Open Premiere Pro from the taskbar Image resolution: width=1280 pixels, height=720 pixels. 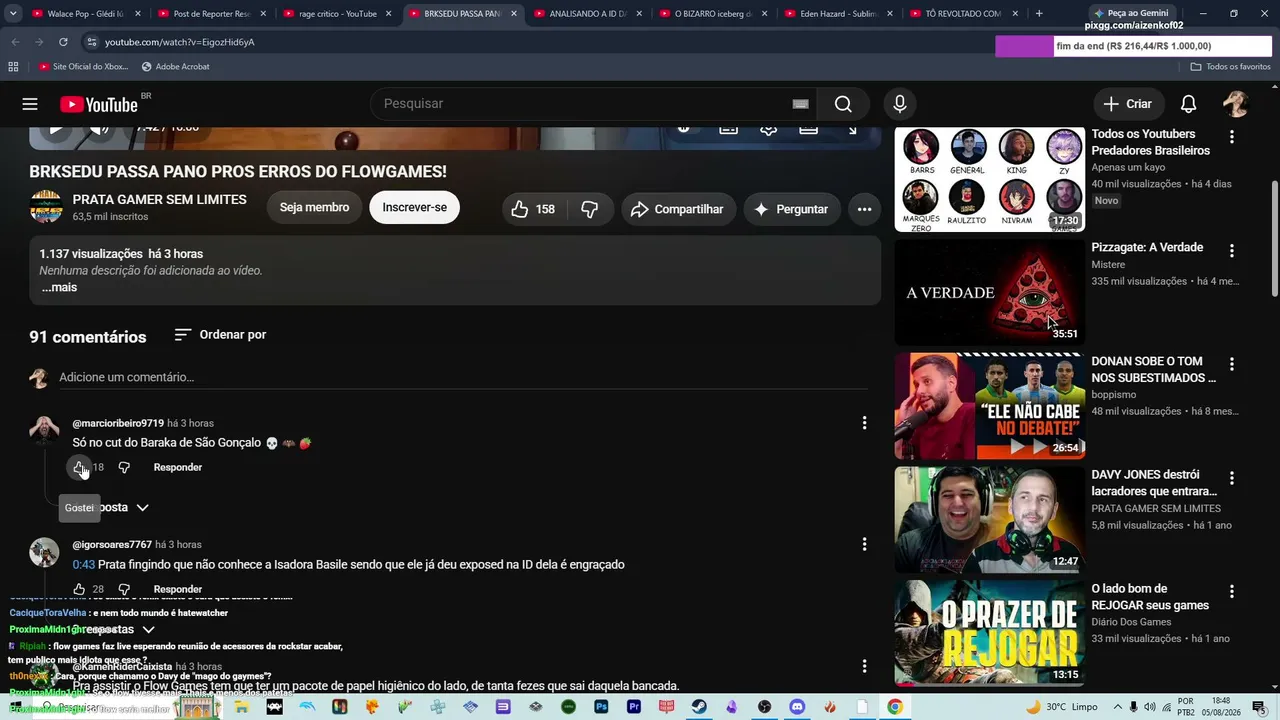pos(634,707)
